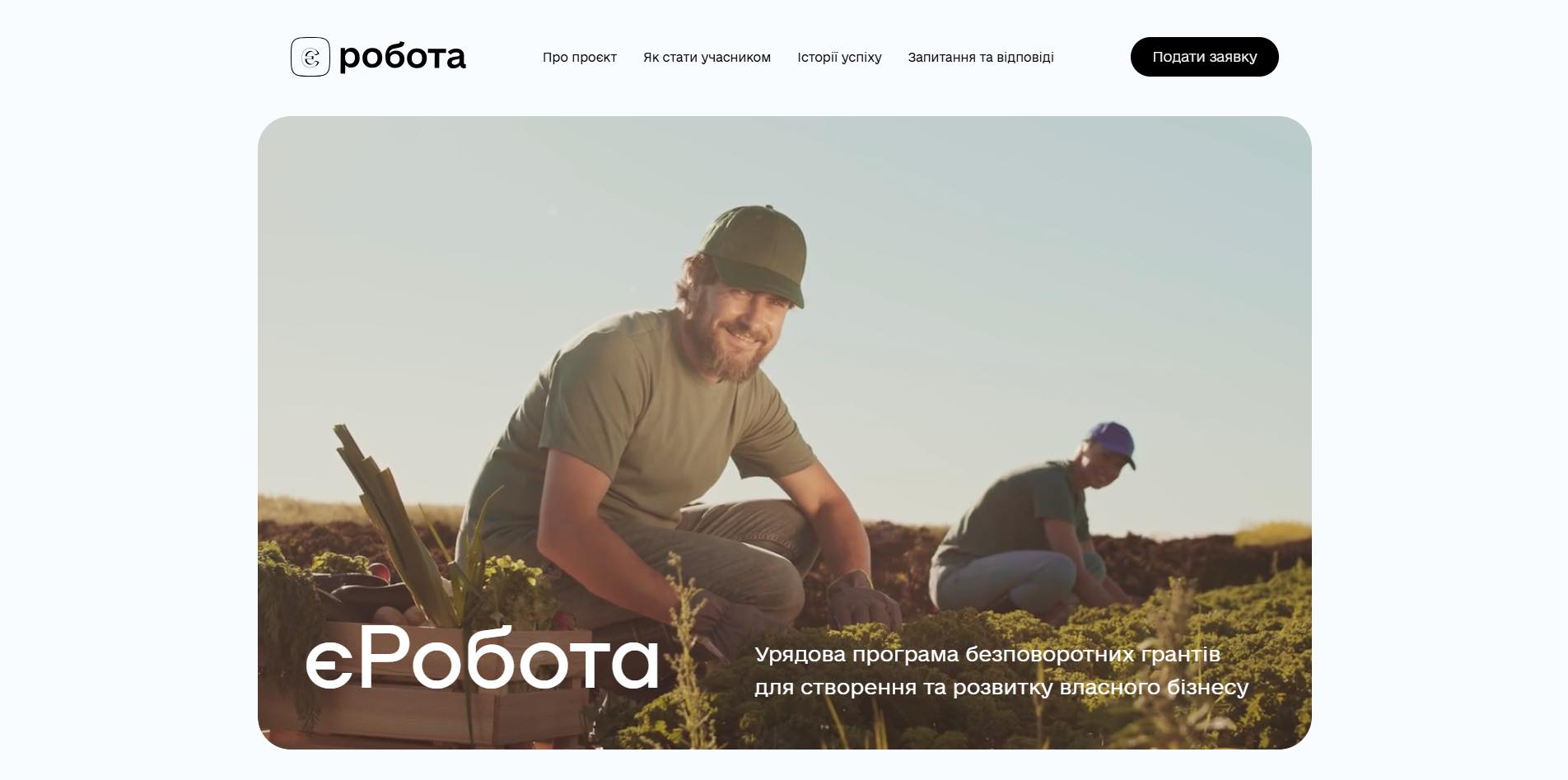Click the text "Урядова програма безповоротних грантів"
This screenshot has height=780, width=1568.
[x=987, y=654]
